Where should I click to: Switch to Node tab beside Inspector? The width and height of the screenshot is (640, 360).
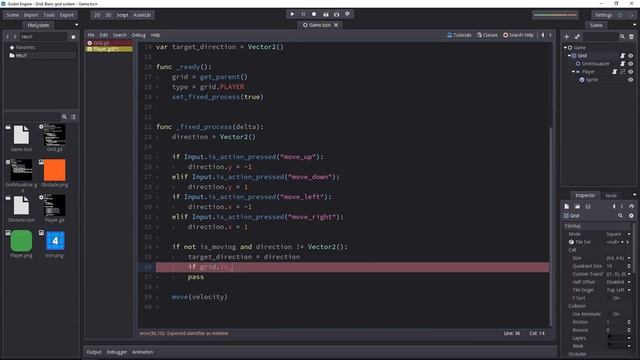point(611,196)
